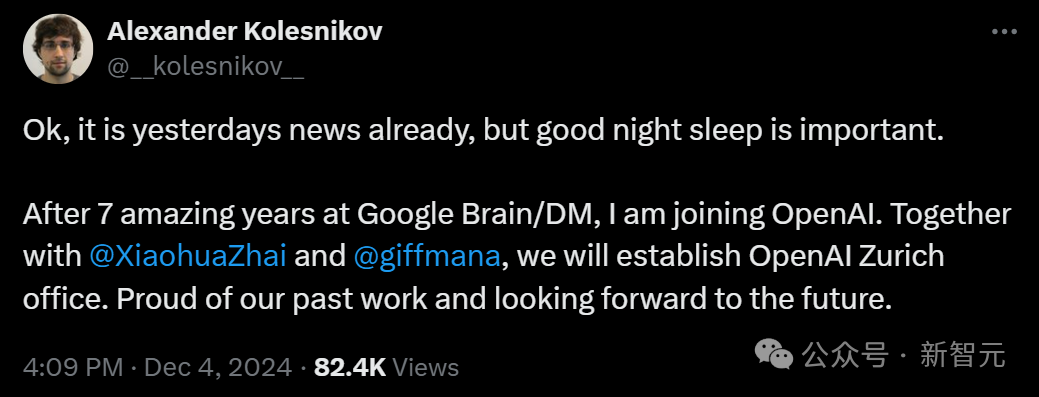Open Alexander Kolesnikov's profile avatar
The width and height of the screenshot is (1039, 397).
(x=58, y=48)
